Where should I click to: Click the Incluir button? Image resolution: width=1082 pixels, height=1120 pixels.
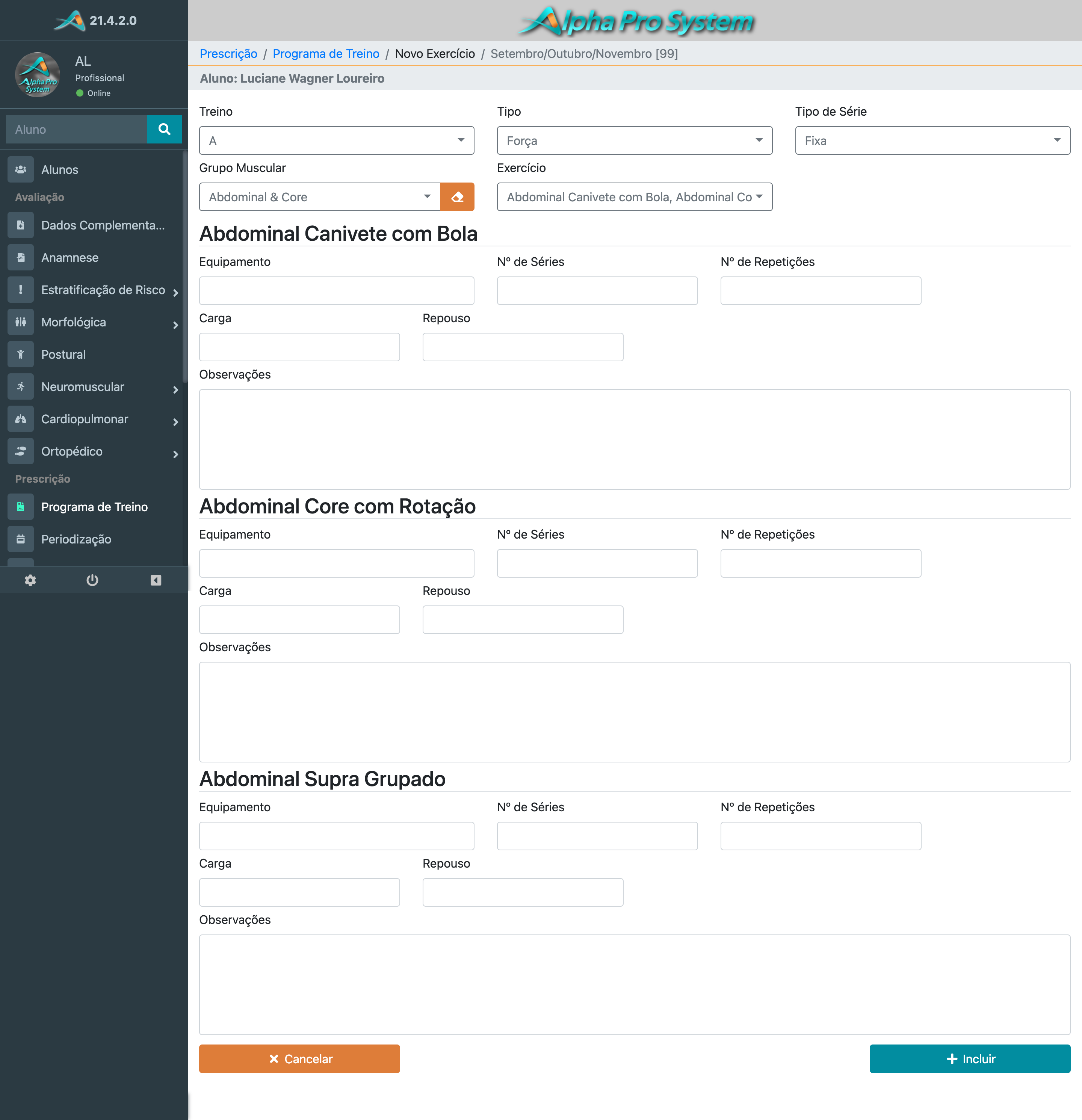point(969,1058)
